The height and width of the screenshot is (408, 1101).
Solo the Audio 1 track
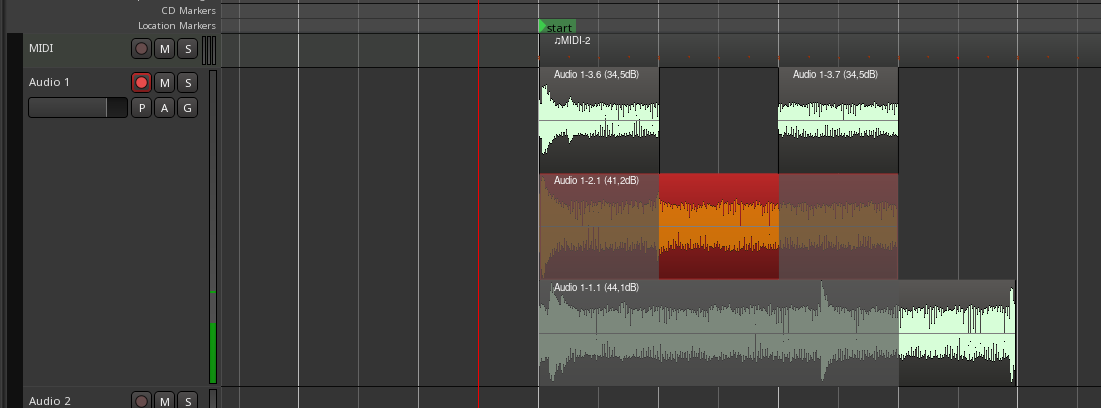pos(187,82)
